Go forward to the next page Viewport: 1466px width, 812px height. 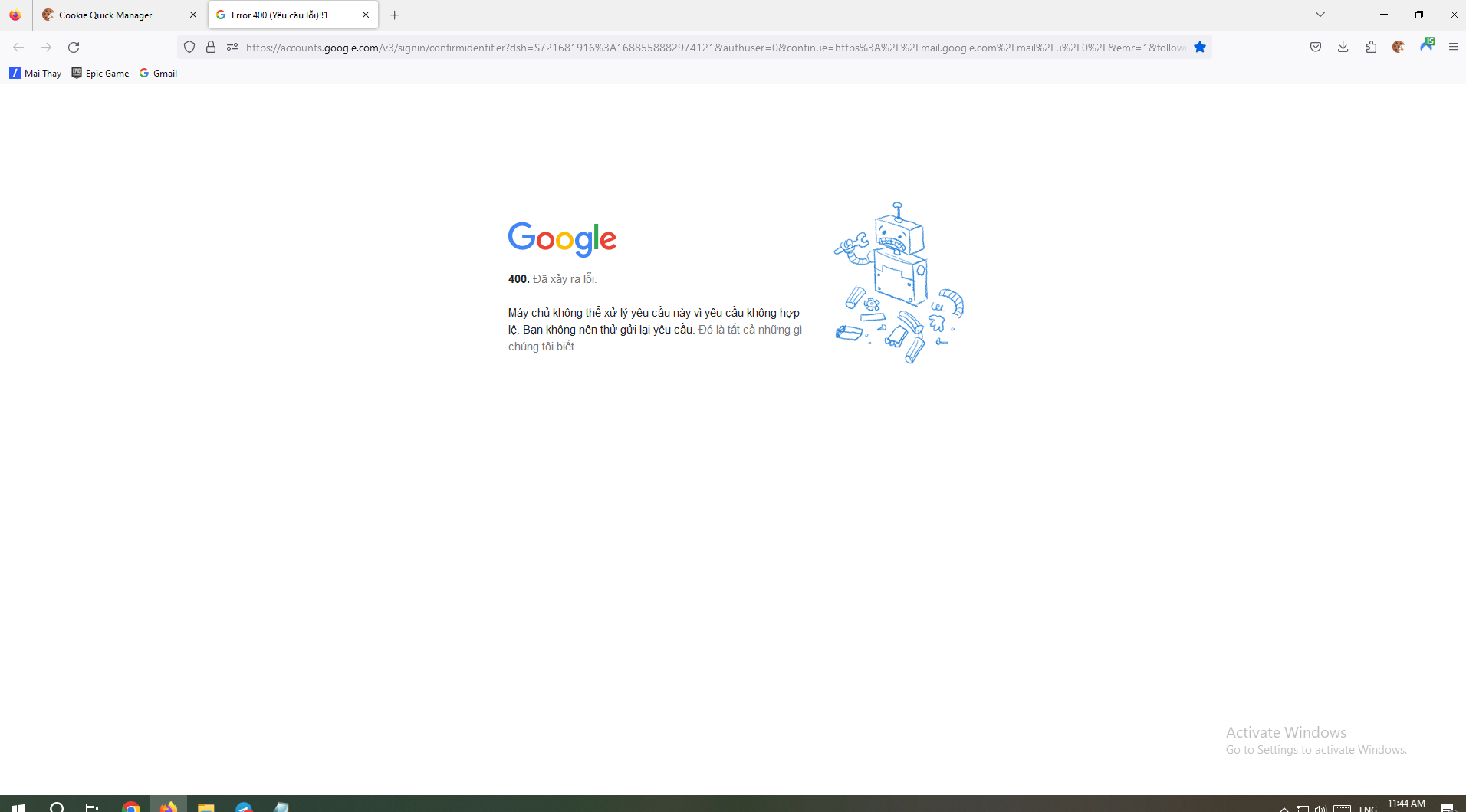[x=46, y=48]
